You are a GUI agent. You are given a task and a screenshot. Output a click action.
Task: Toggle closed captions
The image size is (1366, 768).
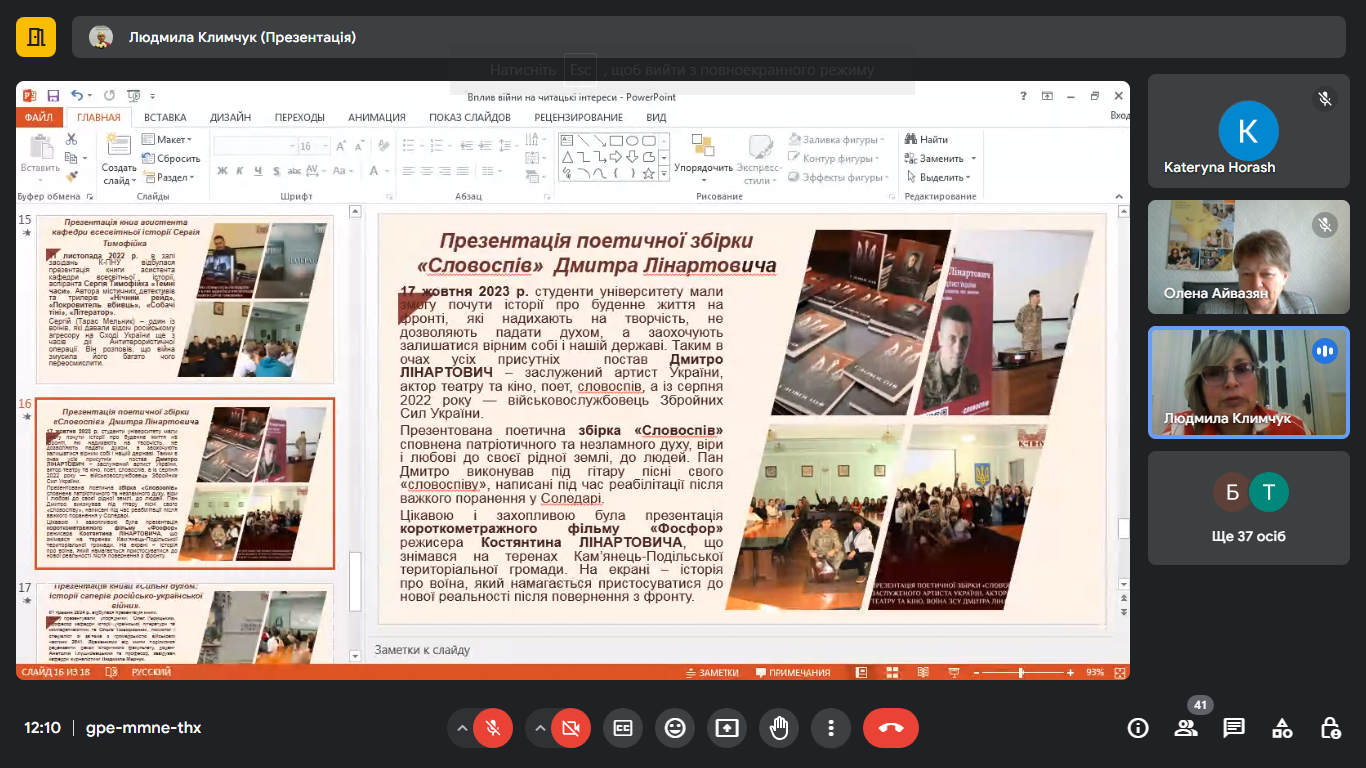pos(623,728)
